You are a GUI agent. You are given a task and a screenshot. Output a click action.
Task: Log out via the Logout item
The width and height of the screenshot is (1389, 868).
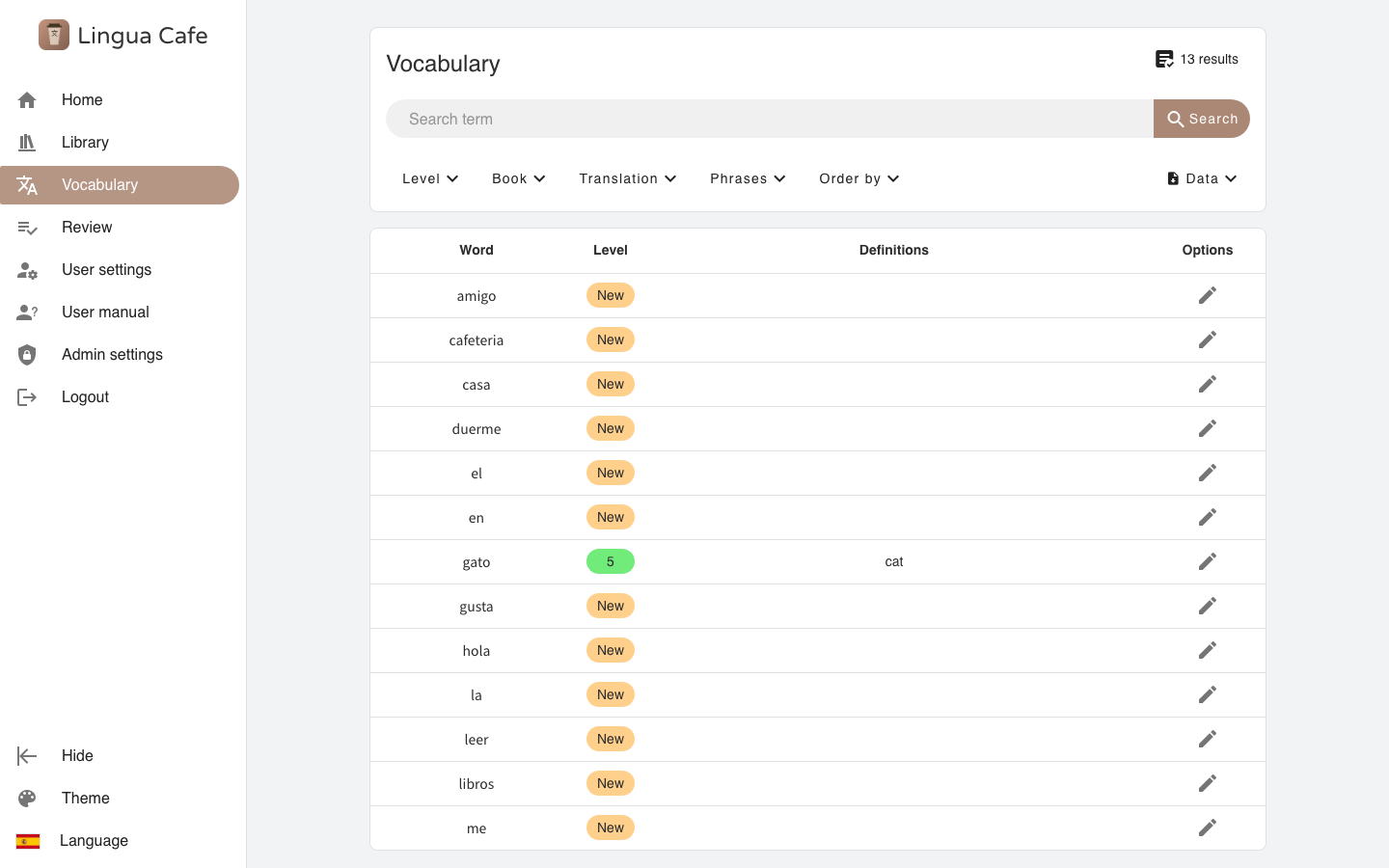pos(120,397)
